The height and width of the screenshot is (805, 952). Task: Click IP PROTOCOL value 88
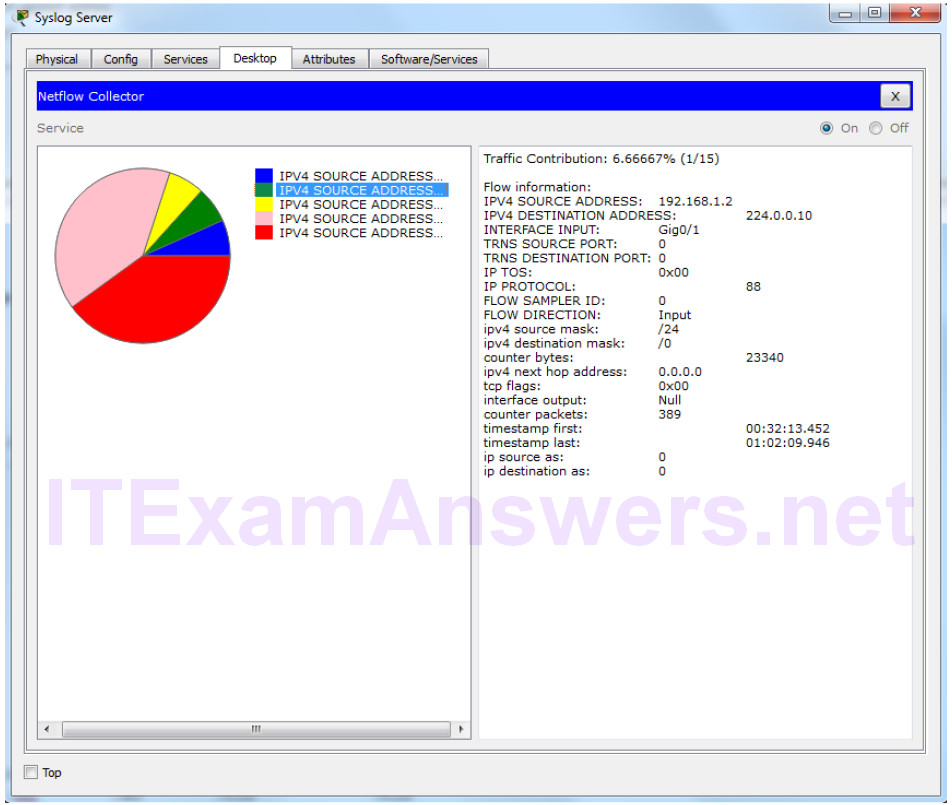753,287
